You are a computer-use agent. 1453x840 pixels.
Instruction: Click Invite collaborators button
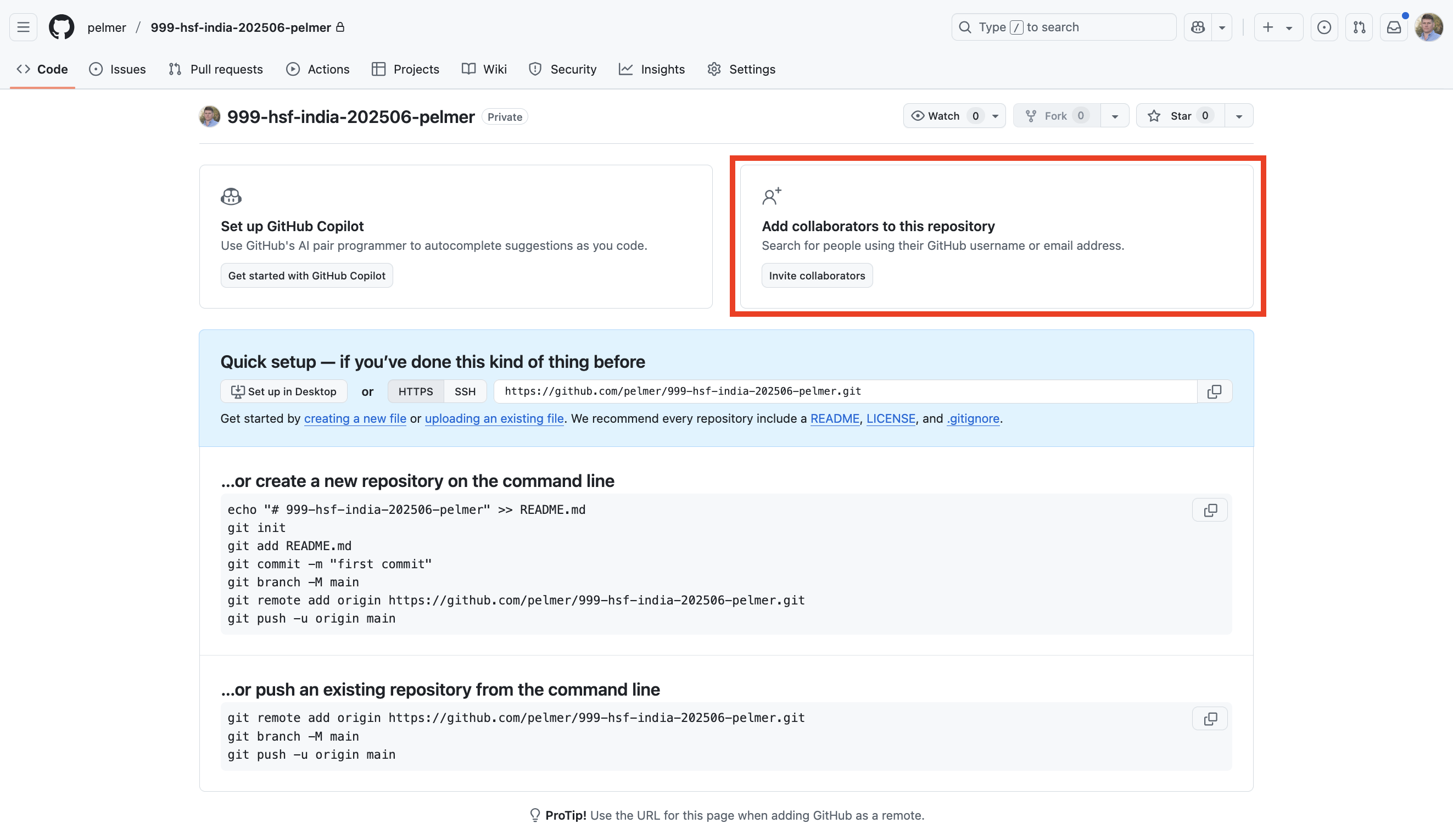(817, 276)
